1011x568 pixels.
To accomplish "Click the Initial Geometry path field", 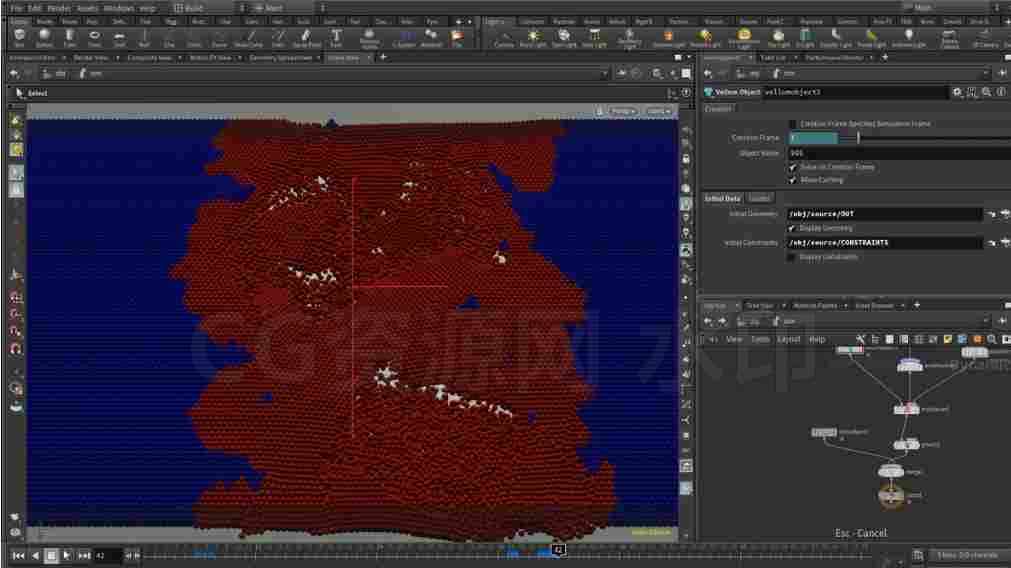I will click(x=884, y=214).
